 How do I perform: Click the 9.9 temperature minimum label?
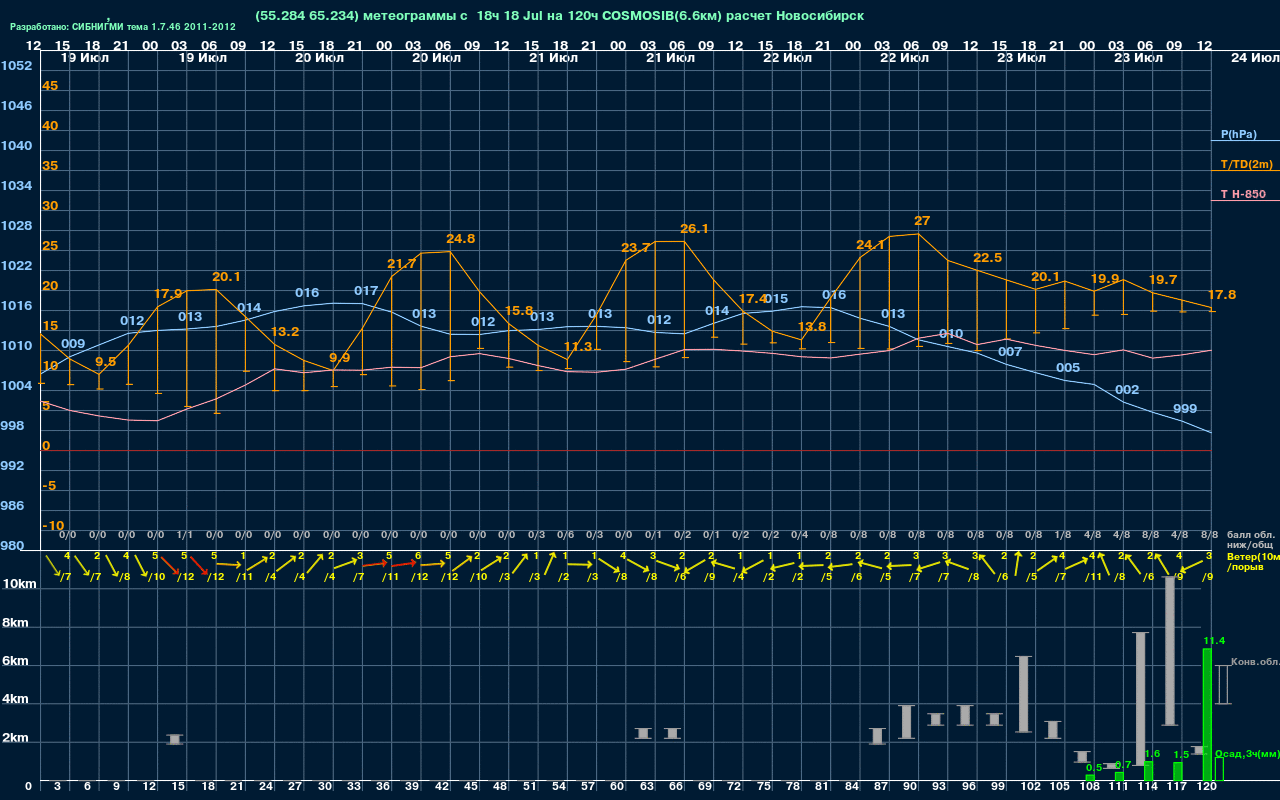pyautogui.click(x=340, y=358)
